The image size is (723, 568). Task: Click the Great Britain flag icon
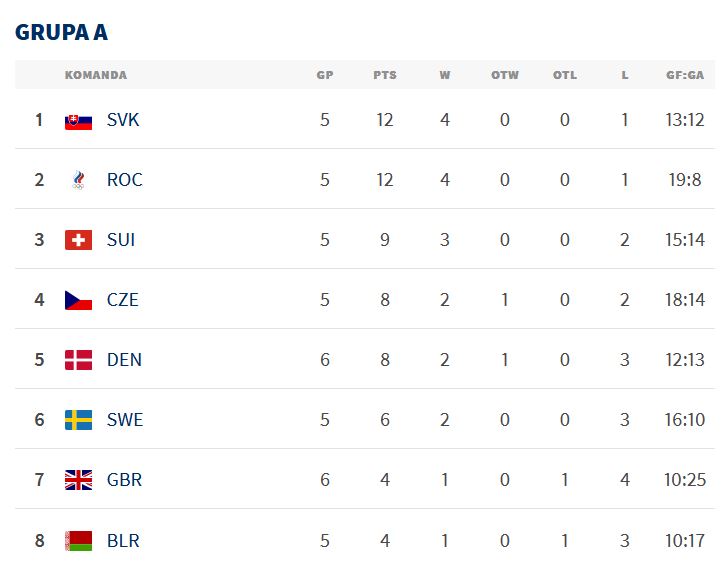point(78,480)
